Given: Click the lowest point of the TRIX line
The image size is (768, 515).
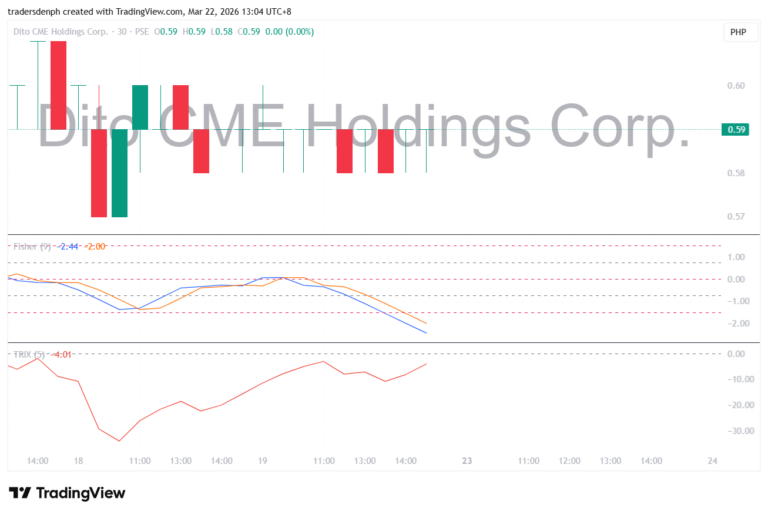Looking at the screenshot, I should (120, 440).
